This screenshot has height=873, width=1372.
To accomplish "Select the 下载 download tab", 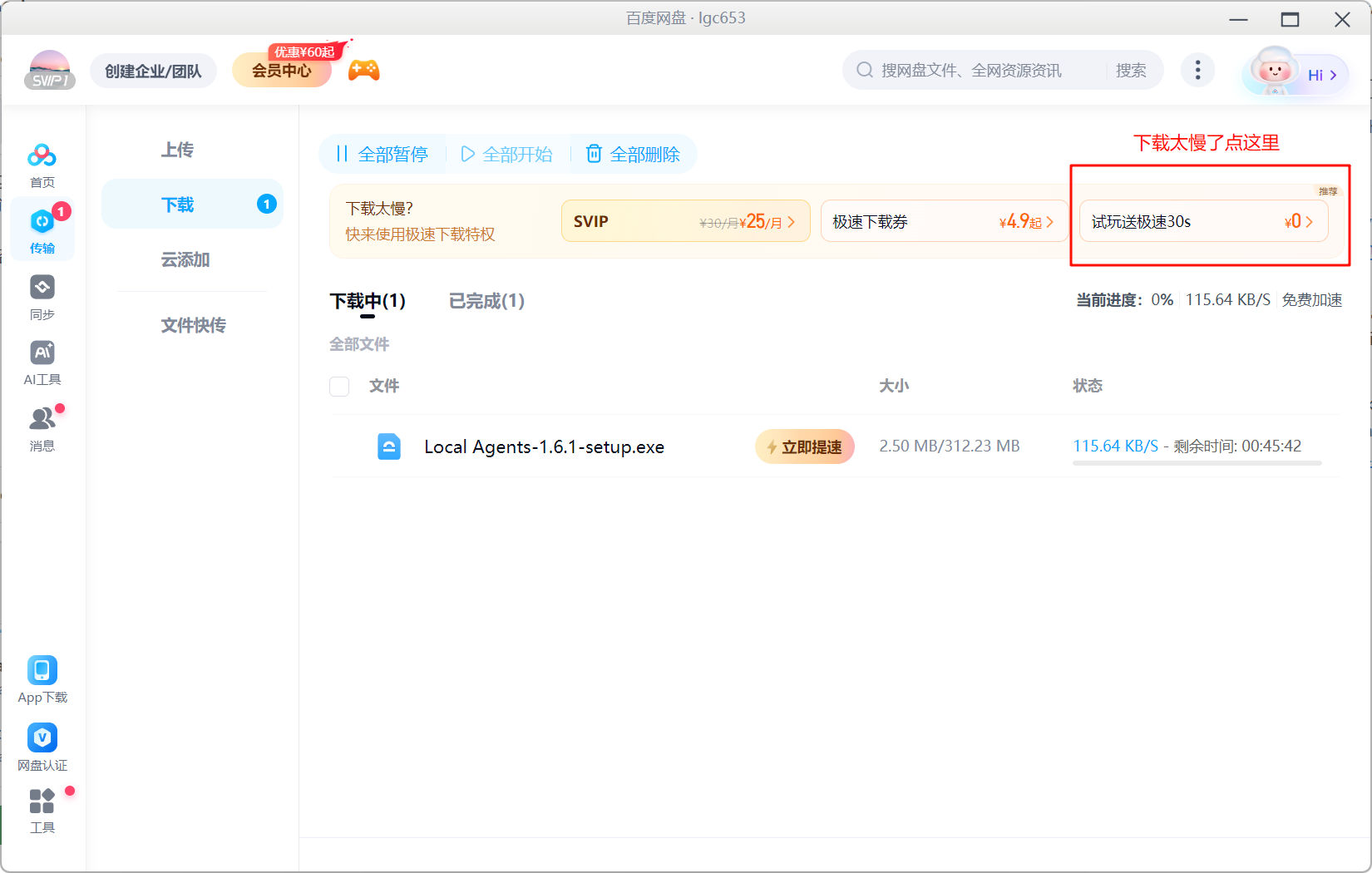I will (192, 204).
